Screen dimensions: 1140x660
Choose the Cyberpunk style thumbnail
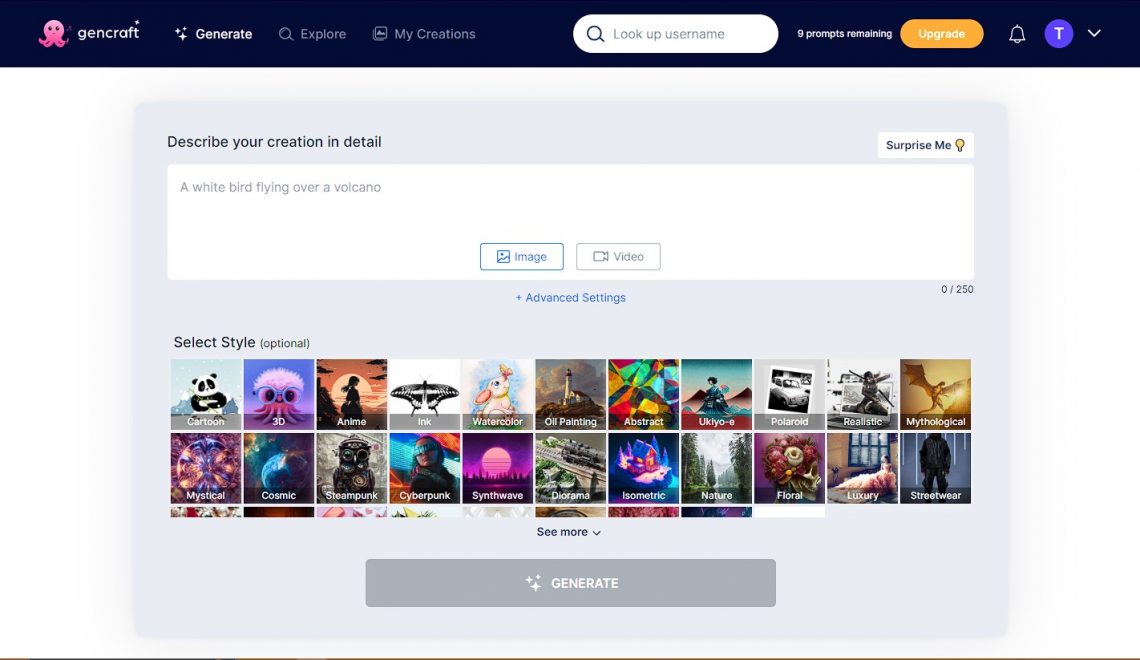[x=425, y=468]
